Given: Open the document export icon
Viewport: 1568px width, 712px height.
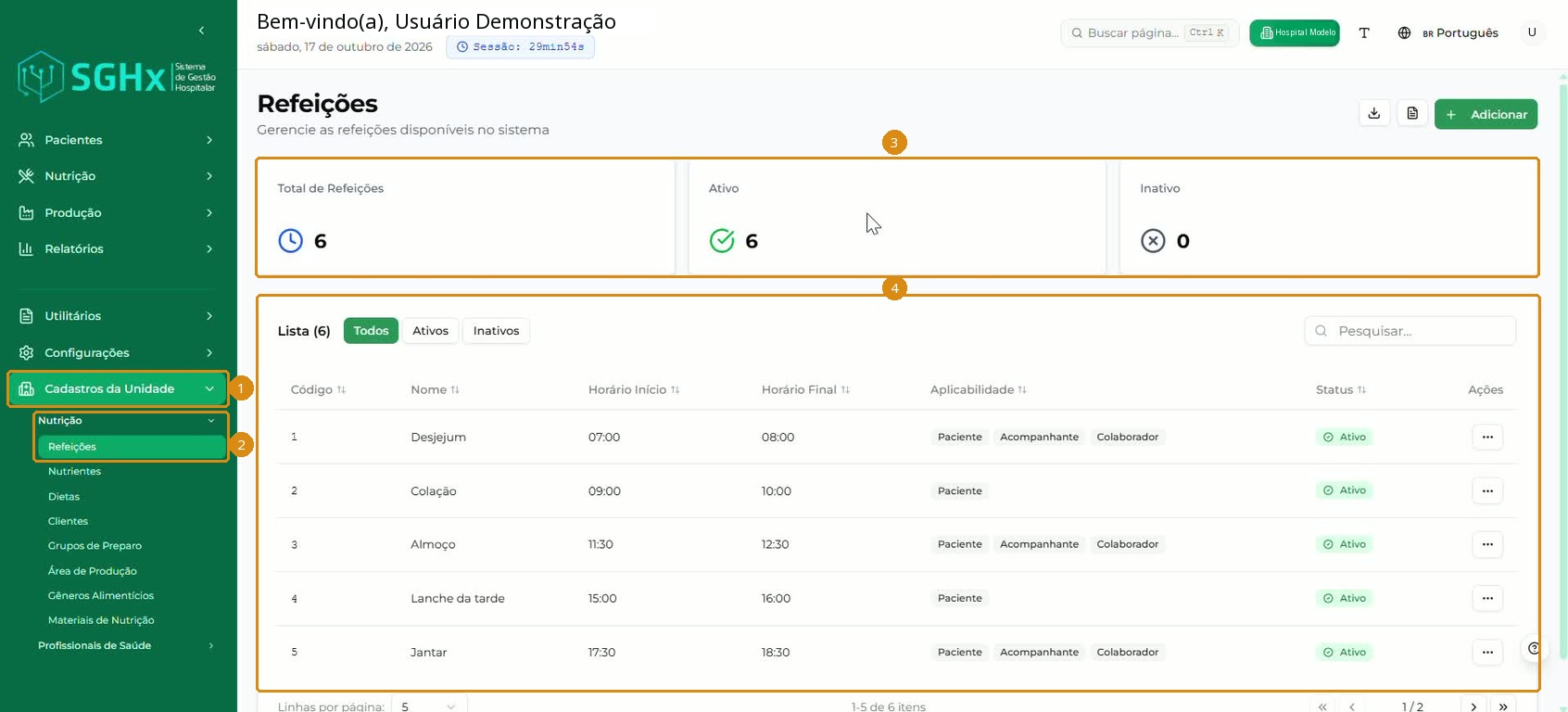Looking at the screenshot, I should (x=1412, y=114).
